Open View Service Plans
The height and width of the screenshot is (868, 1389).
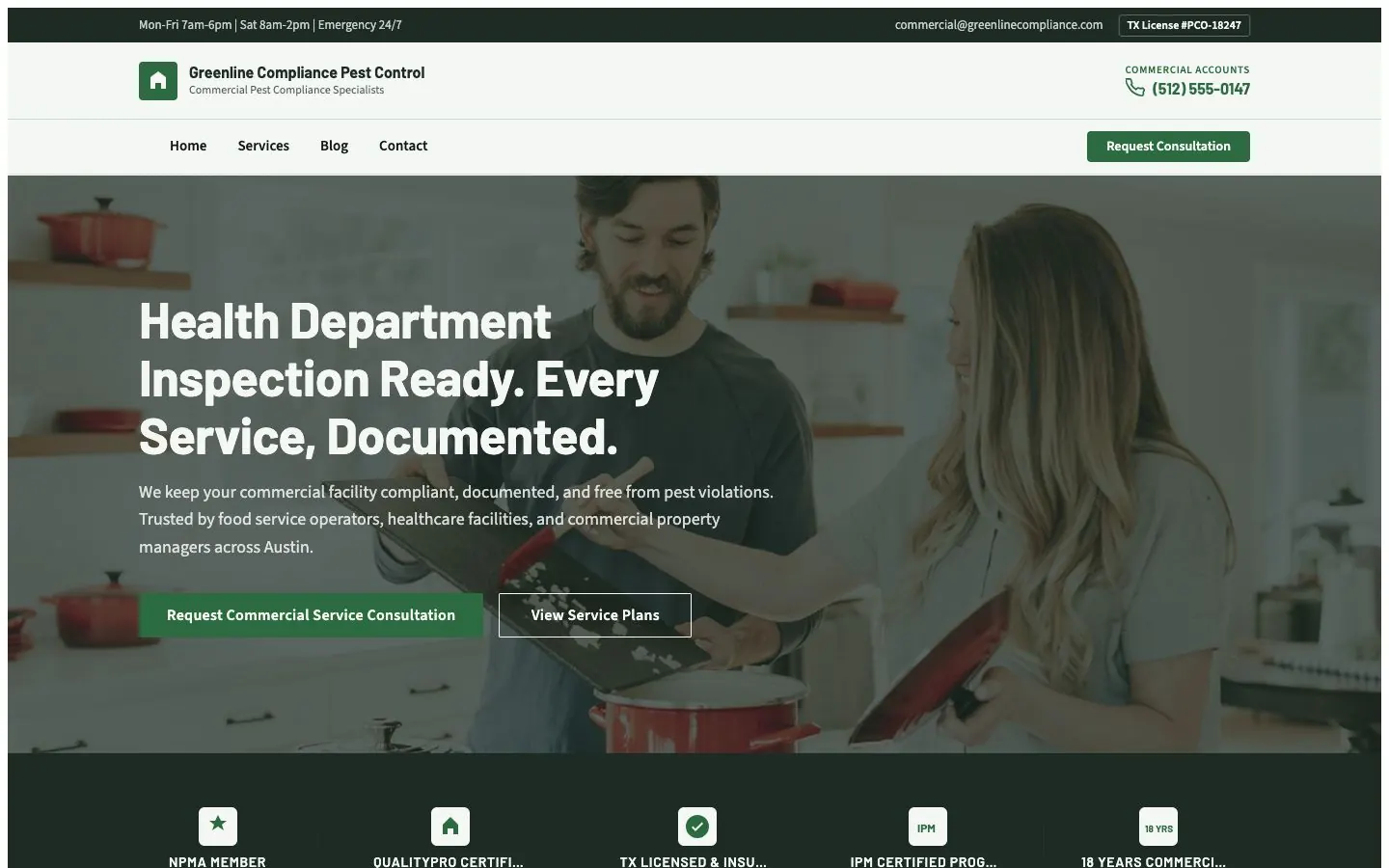pos(595,615)
